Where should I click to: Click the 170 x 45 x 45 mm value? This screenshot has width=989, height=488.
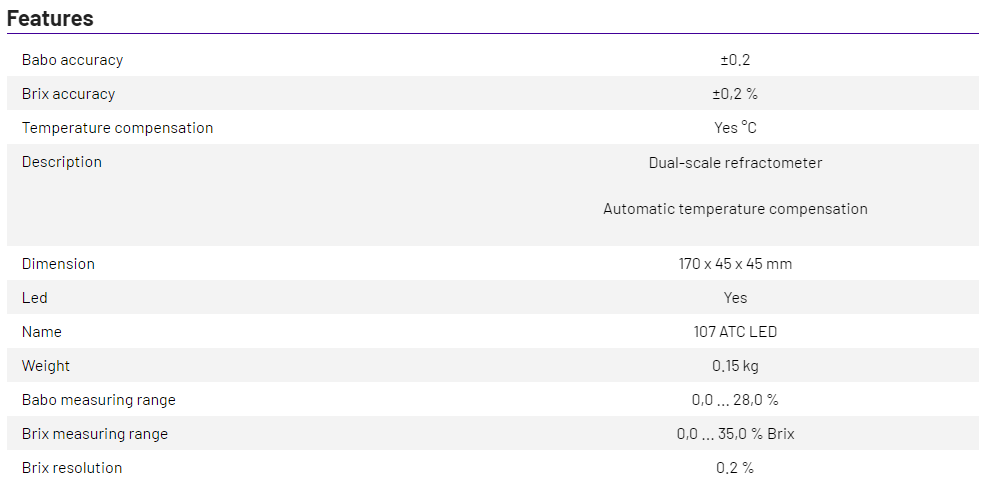[x=735, y=264]
